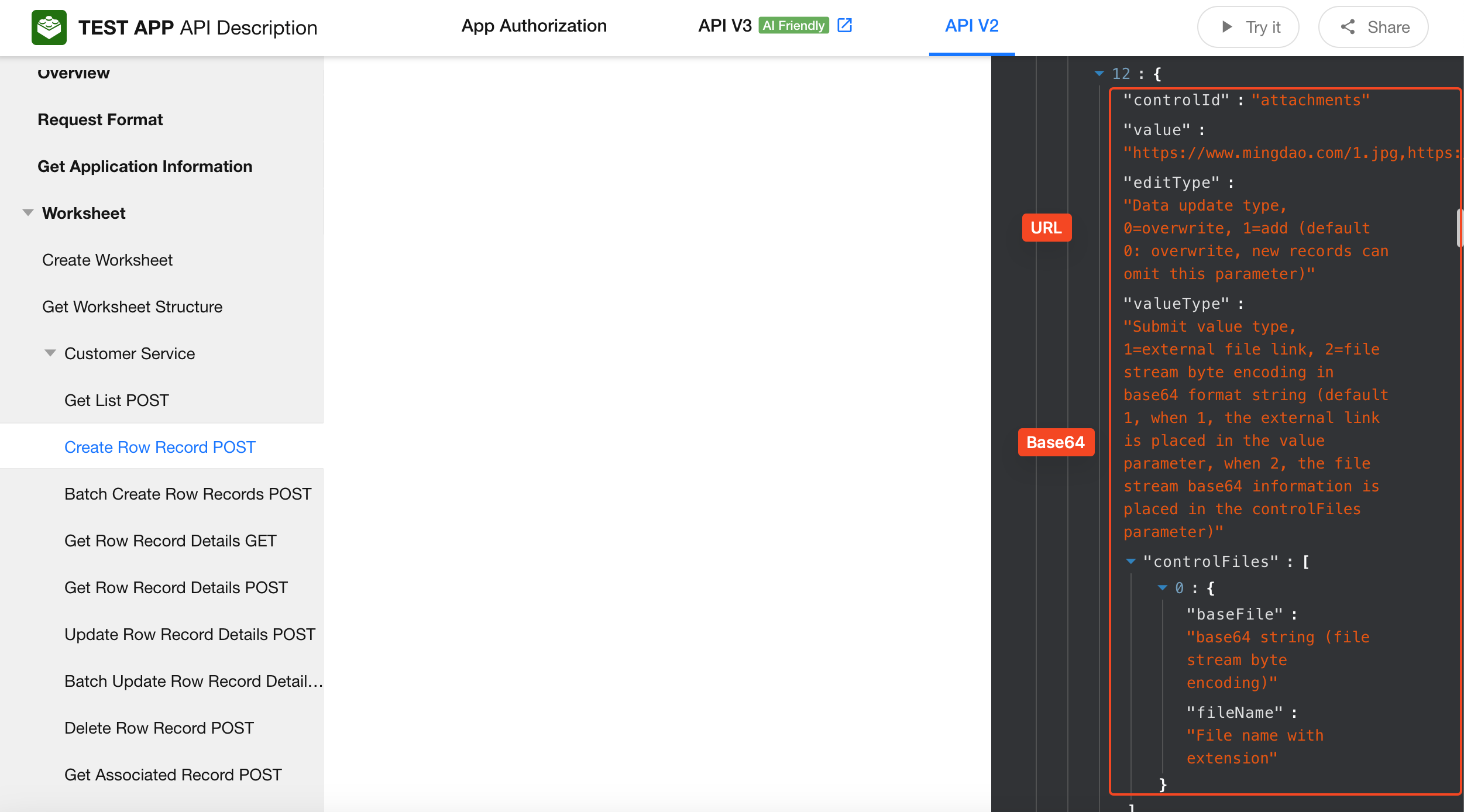Select Get Worksheet Structure item
Viewport: 1464px width, 812px height.
point(132,307)
